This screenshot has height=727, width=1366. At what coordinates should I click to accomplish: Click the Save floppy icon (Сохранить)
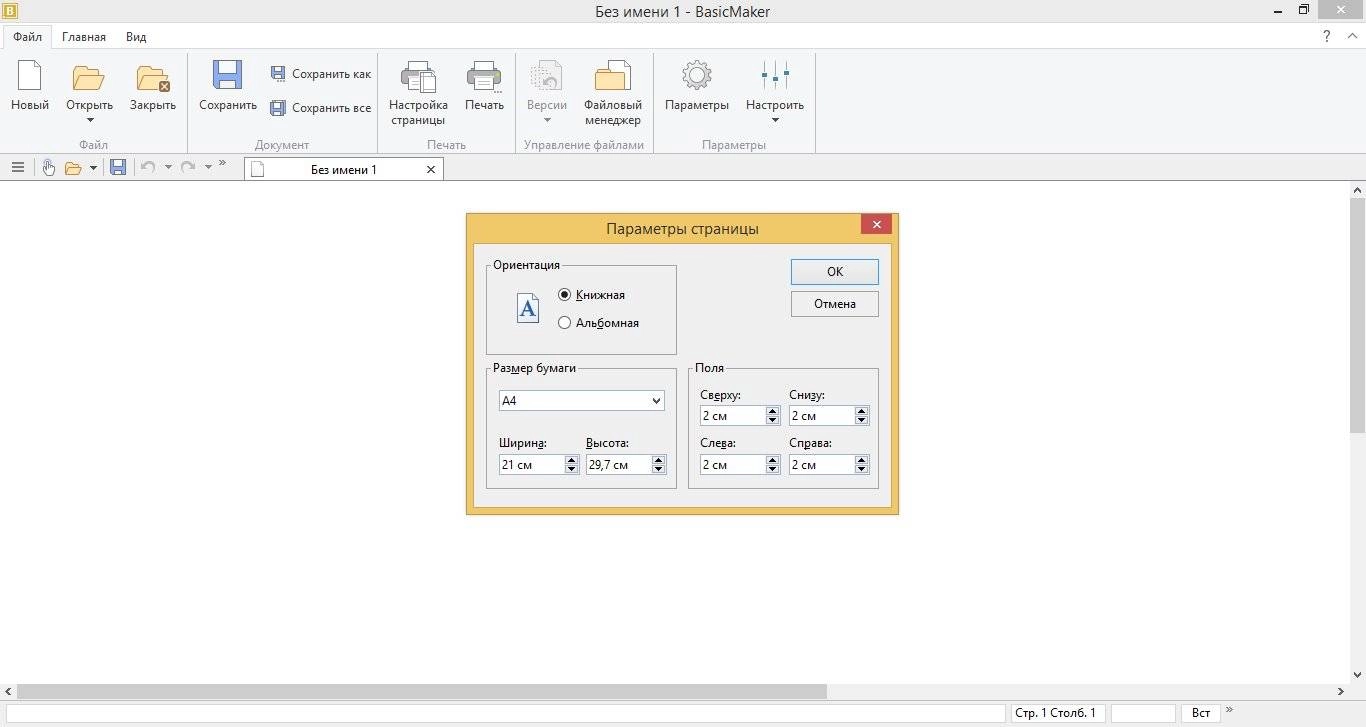(x=228, y=77)
